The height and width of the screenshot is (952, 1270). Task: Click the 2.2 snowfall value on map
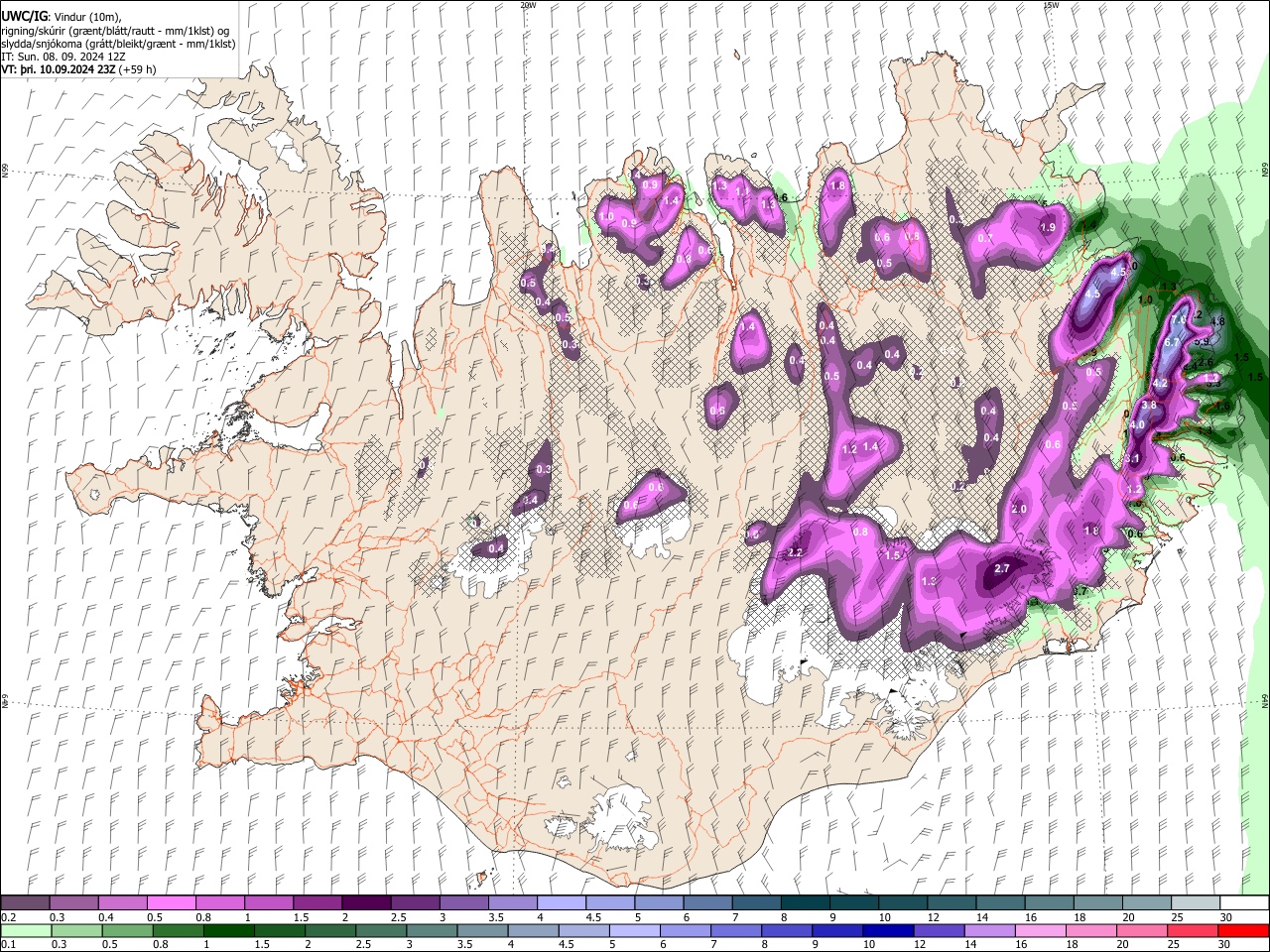(795, 553)
